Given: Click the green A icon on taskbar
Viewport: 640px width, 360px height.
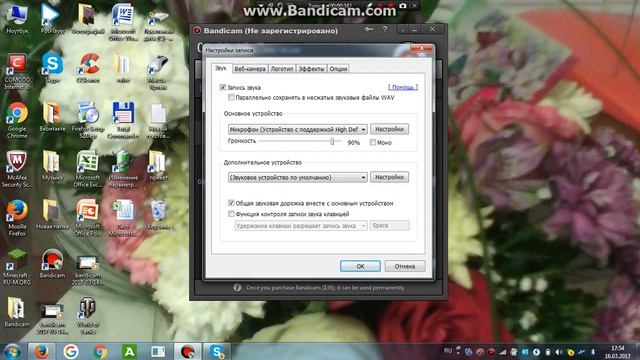Looking at the screenshot, I should [x=129, y=351].
